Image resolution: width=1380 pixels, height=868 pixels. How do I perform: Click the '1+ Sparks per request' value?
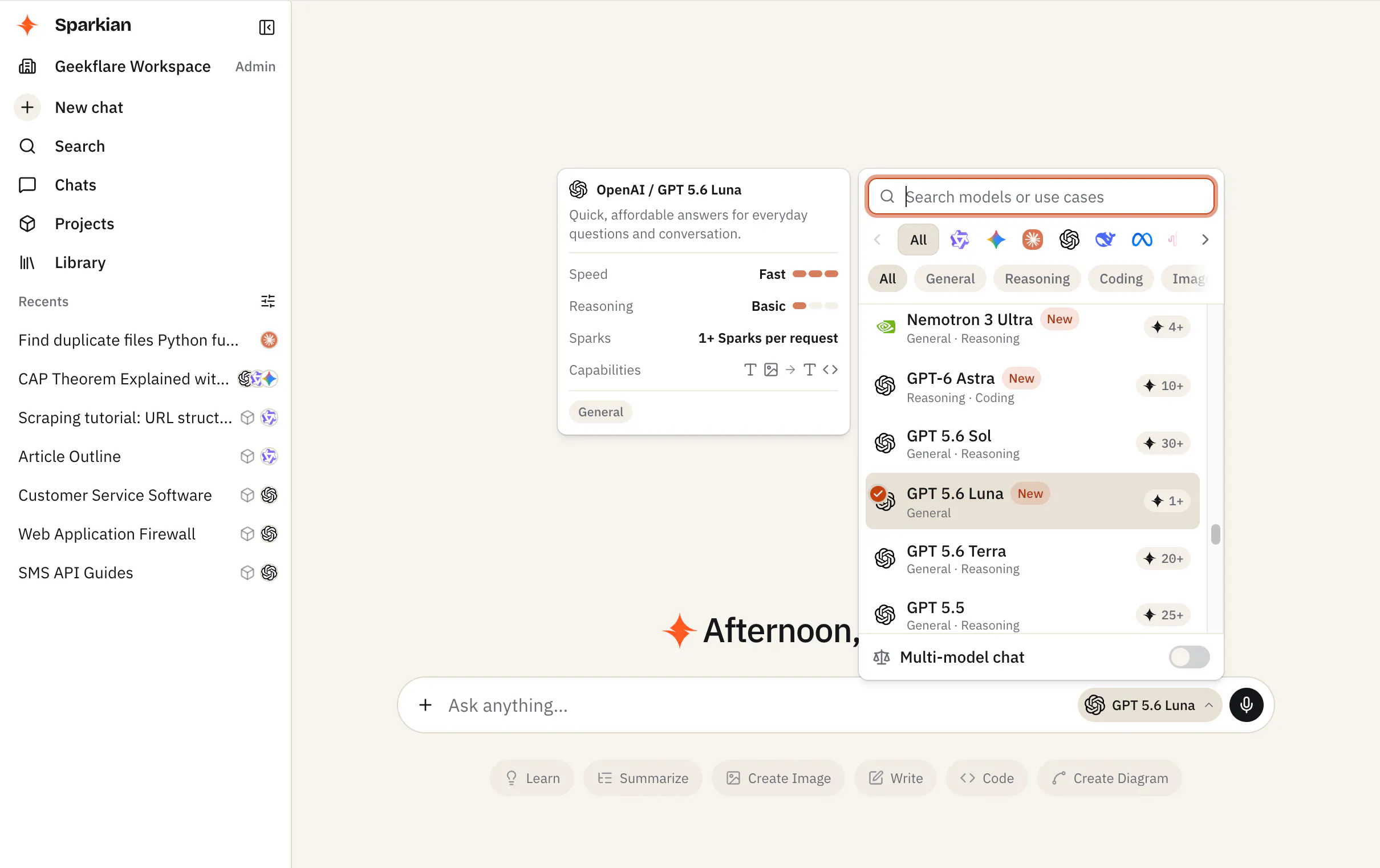coord(768,338)
